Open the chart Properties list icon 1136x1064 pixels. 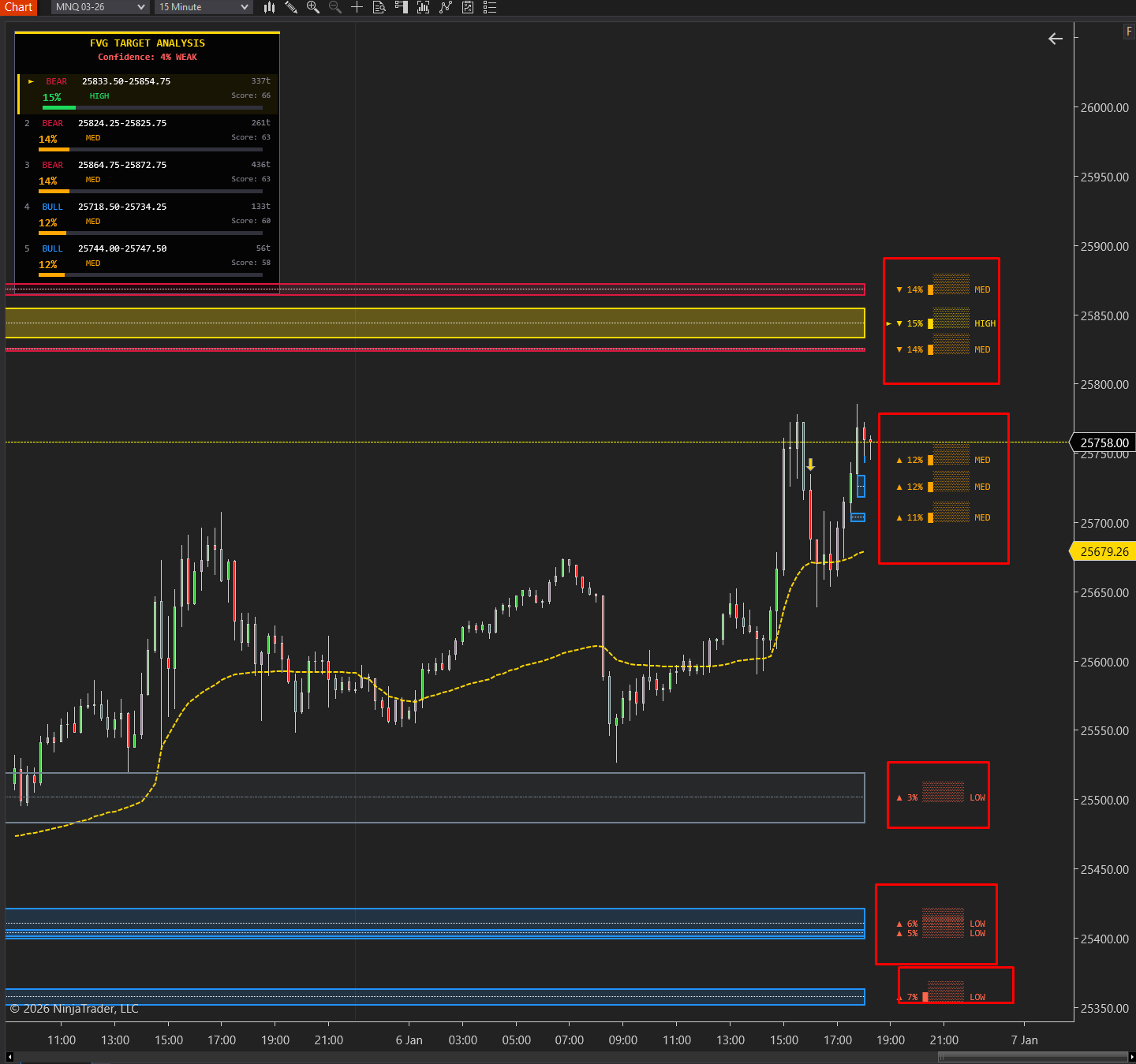click(490, 7)
